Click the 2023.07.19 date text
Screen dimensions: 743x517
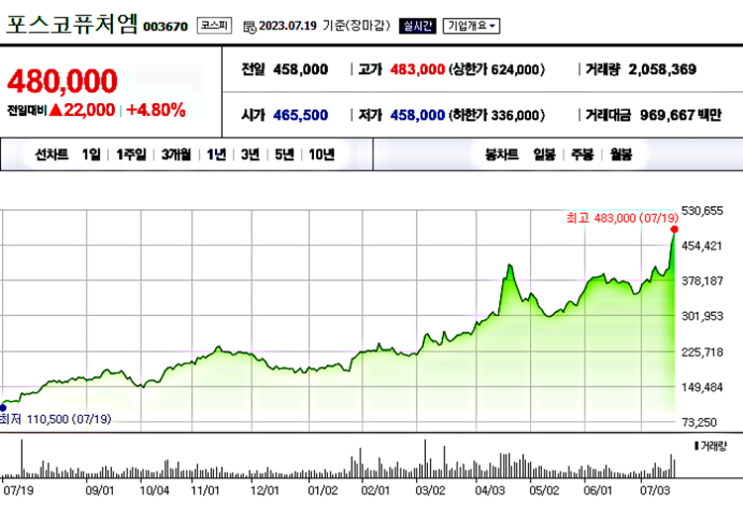tap(288, 26)
